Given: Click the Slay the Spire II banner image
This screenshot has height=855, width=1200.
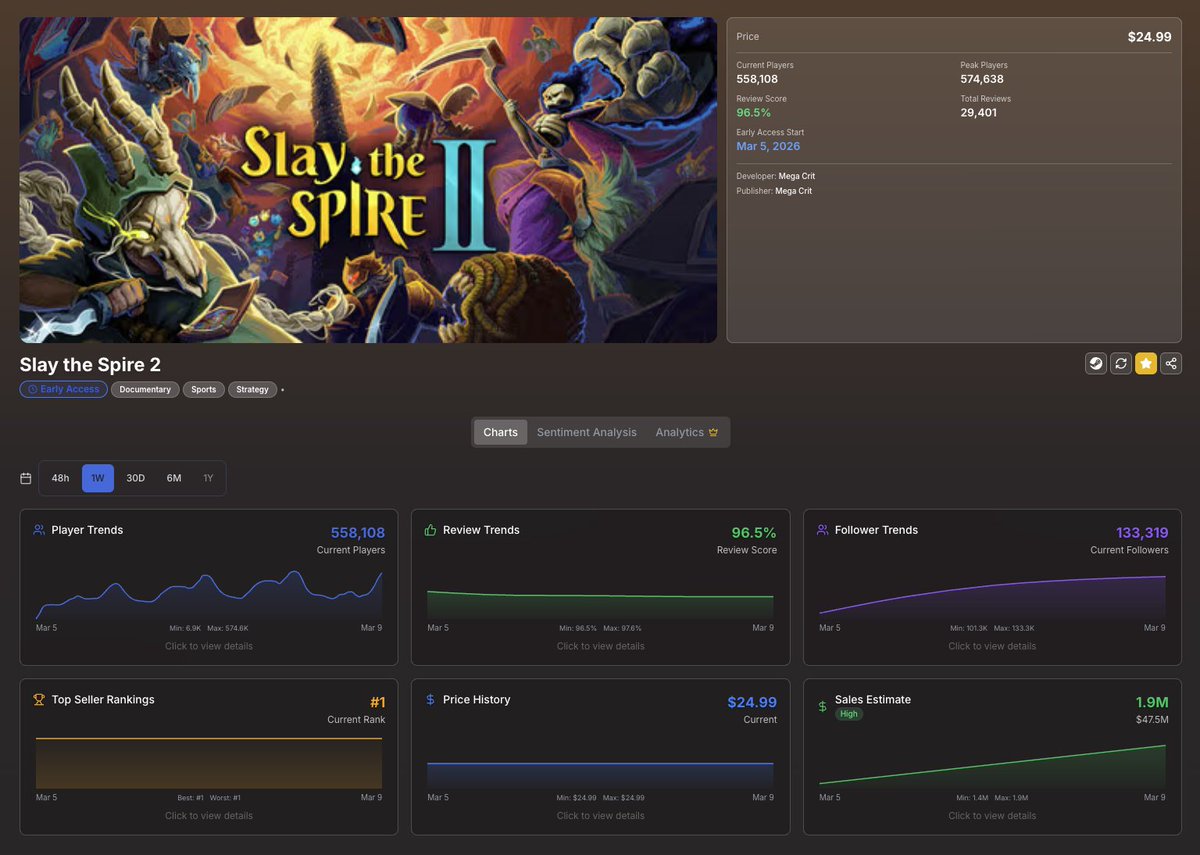Looking at the screenshot, I should pyautogui.click(x=368, y=180).
